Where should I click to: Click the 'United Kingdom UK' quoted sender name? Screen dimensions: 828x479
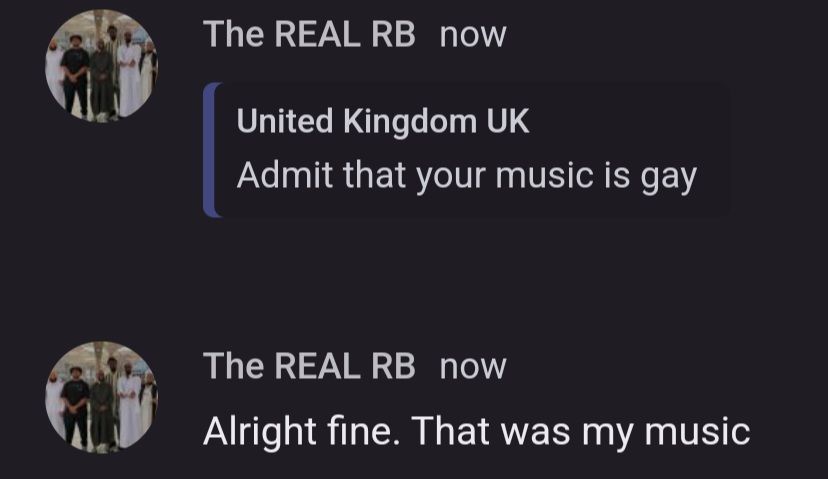[383, 122]
